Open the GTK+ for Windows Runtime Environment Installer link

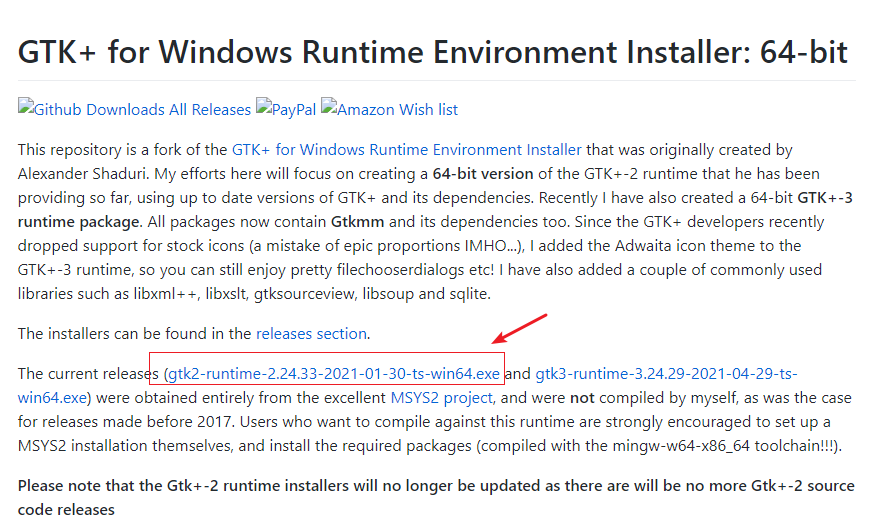(406, 150)
